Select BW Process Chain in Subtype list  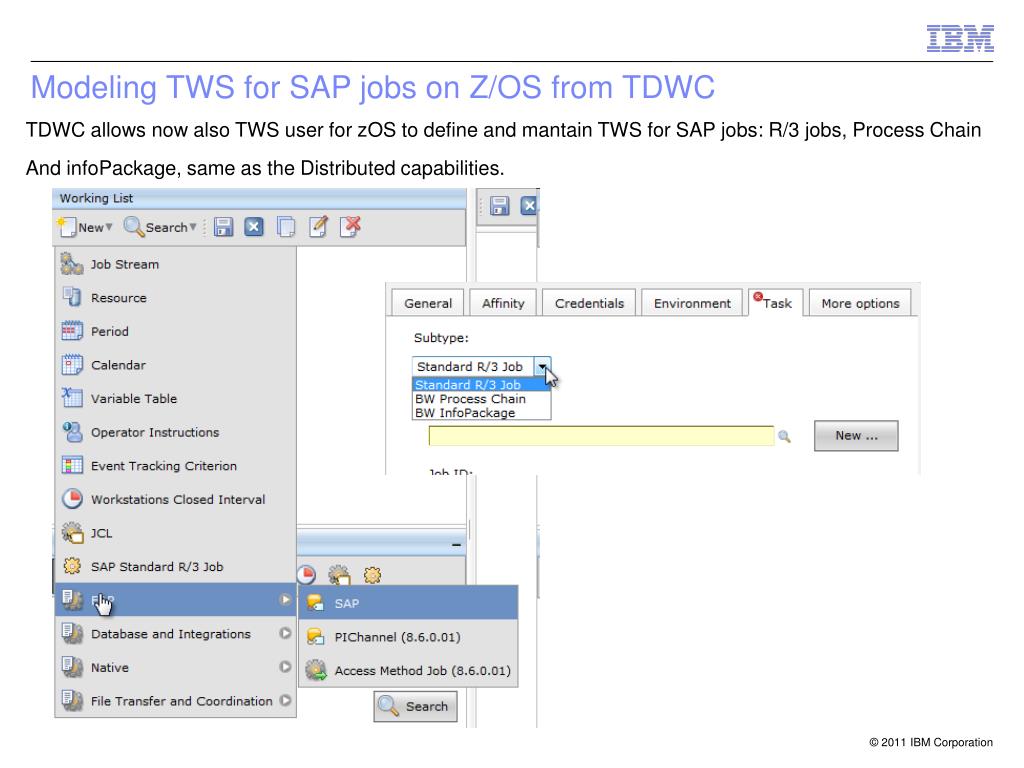[x=481, y=398]
